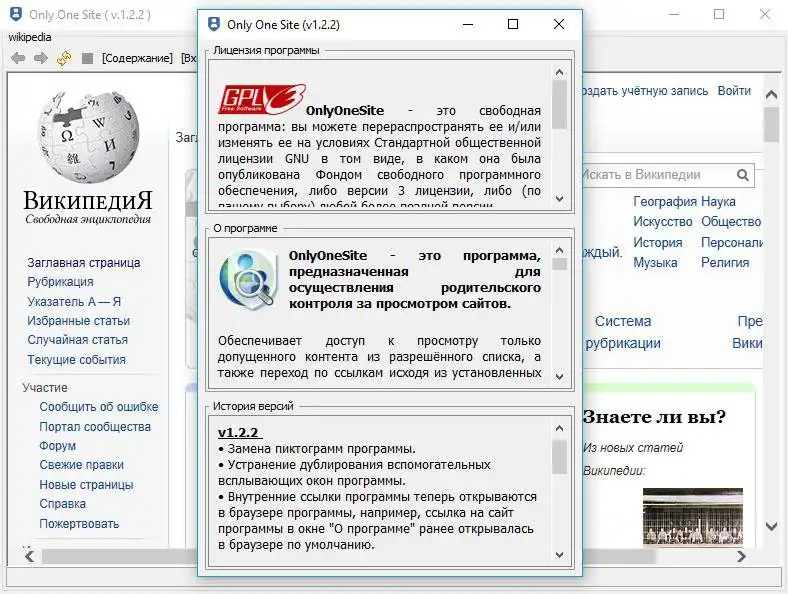Click the v1.2.2 version heading

[238, 433]
